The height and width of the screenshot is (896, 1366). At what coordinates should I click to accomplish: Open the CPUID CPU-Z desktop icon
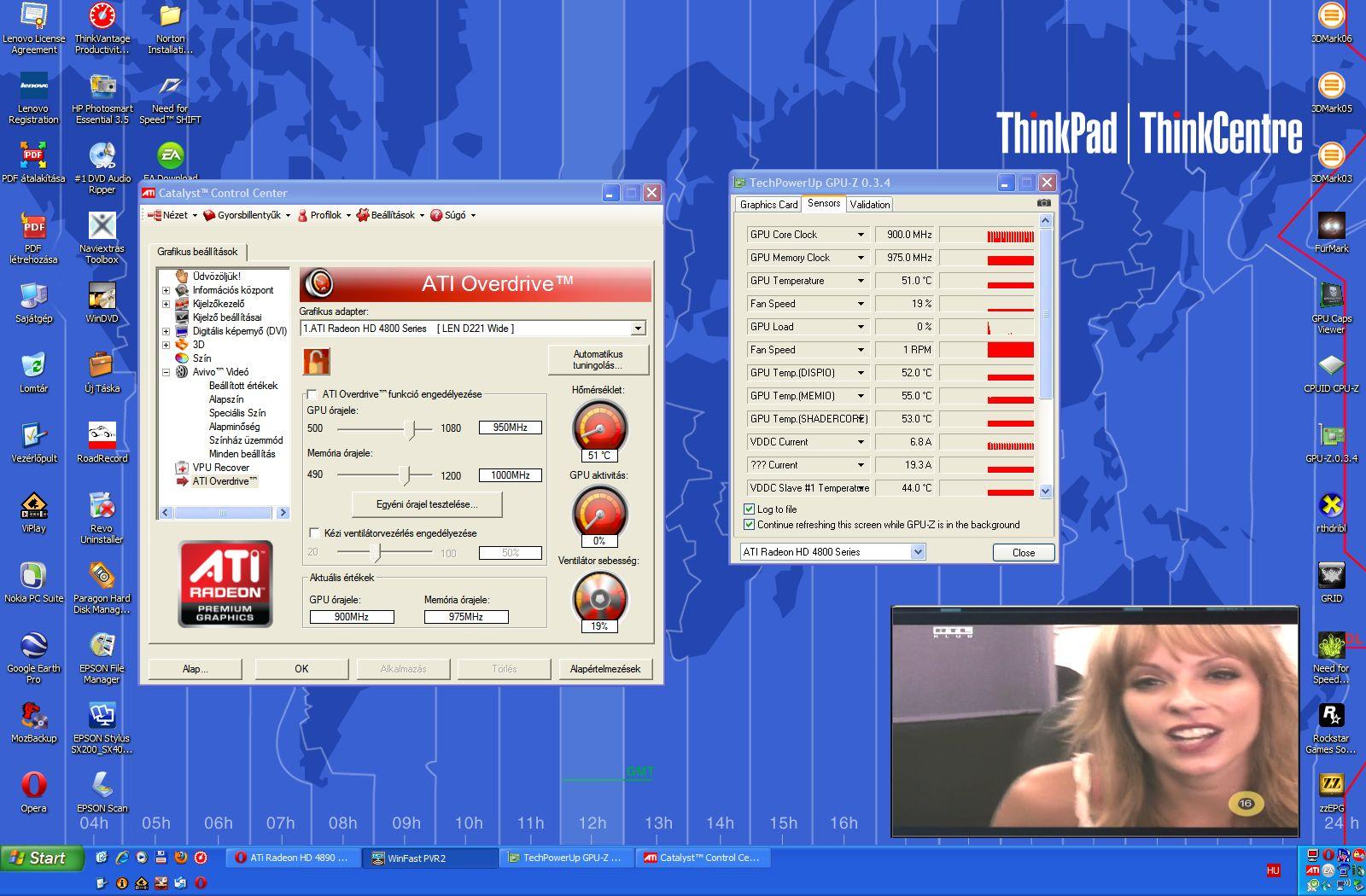(1331, 373)
